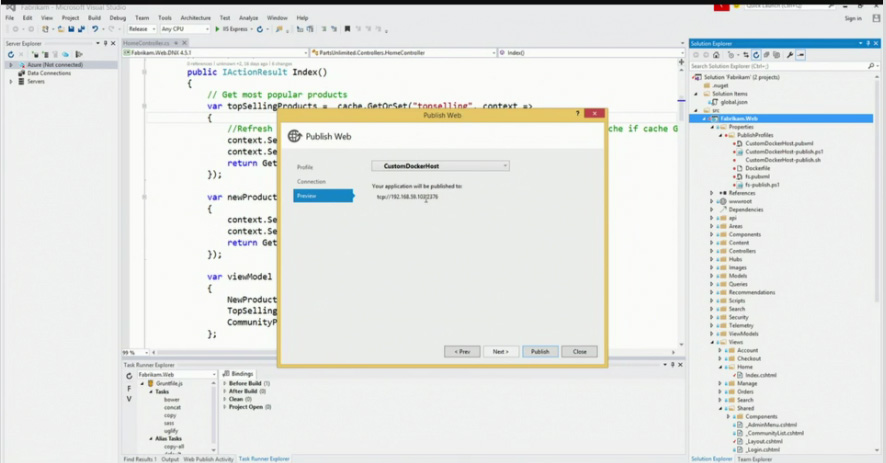The height and width of the screenshot is (463, 886).
Task: Open the Release configuration dropdown
Action: [x=140, y=29]
